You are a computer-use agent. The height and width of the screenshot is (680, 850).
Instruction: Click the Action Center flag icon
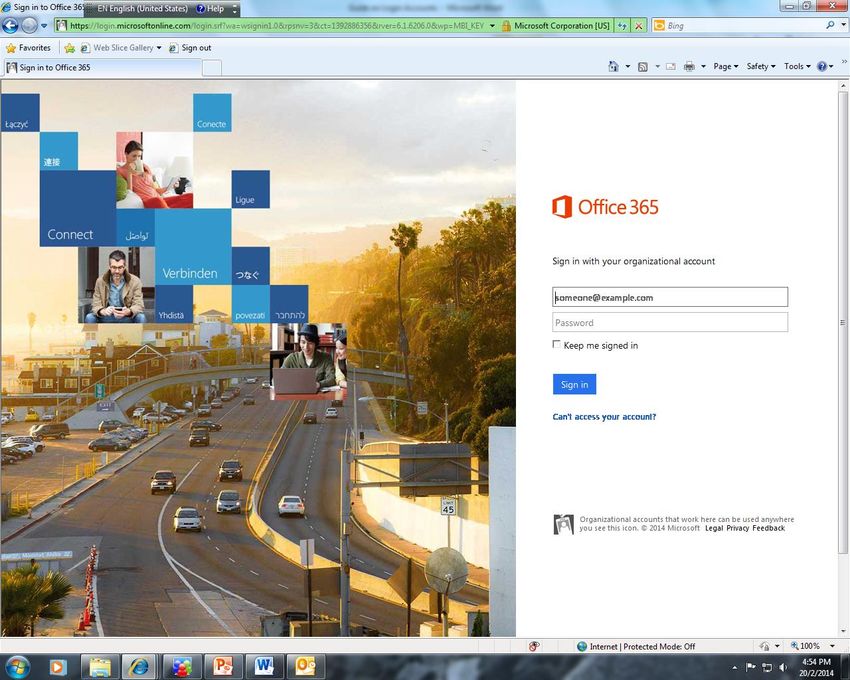[751, 667]
